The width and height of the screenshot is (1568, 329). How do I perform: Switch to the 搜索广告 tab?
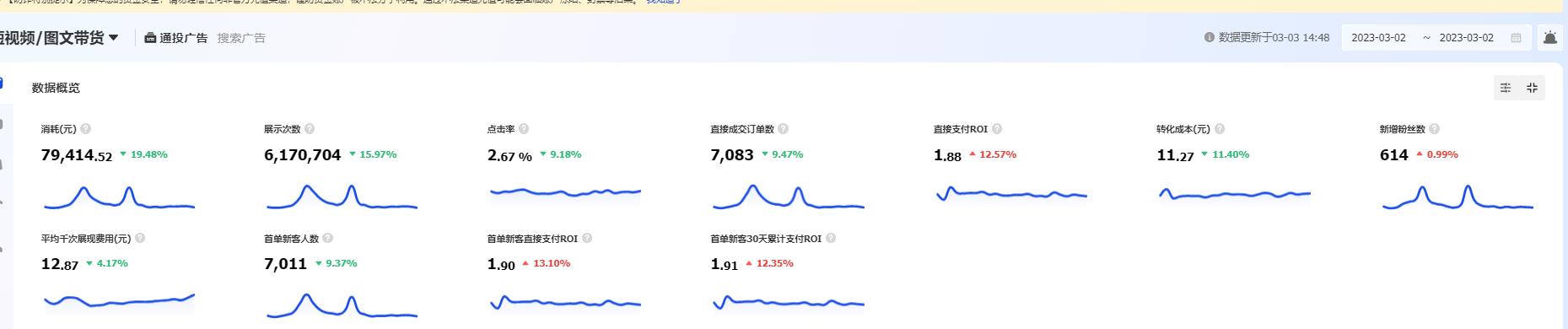click(x=241, y=38)
